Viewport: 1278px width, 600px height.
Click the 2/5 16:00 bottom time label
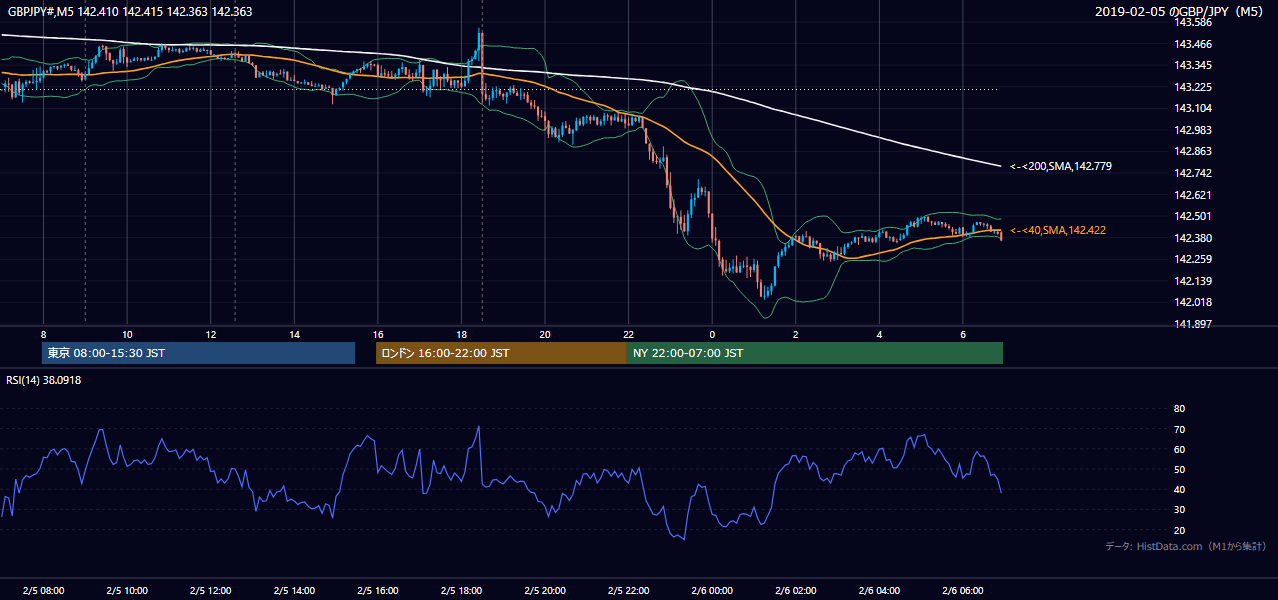coord(377,590)
